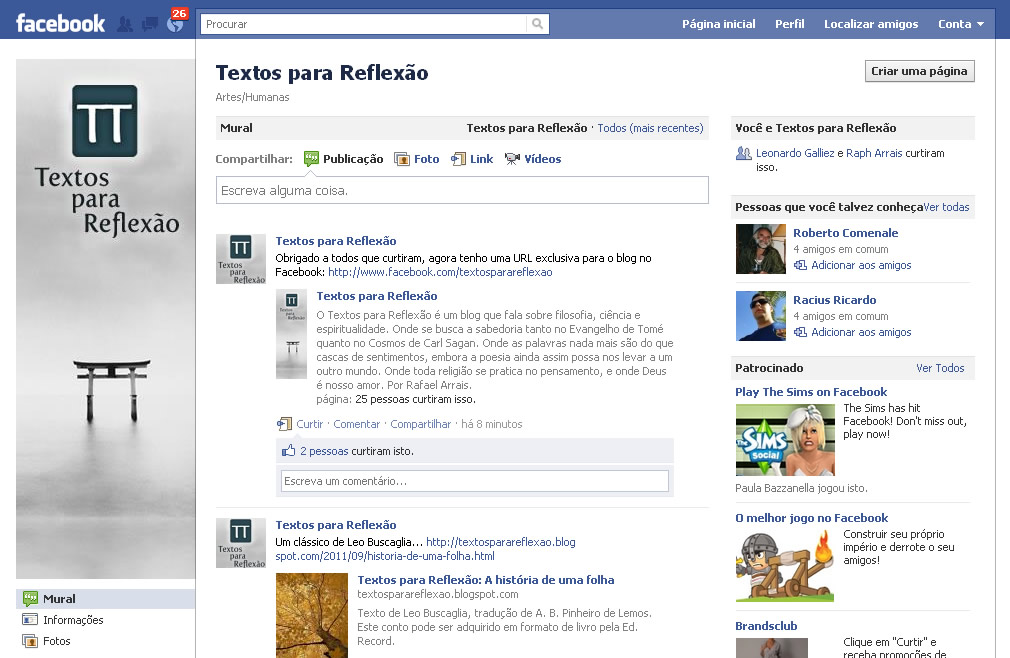Click Curtir text under first post
The image size is (1010, 658).
click(309, 424)
